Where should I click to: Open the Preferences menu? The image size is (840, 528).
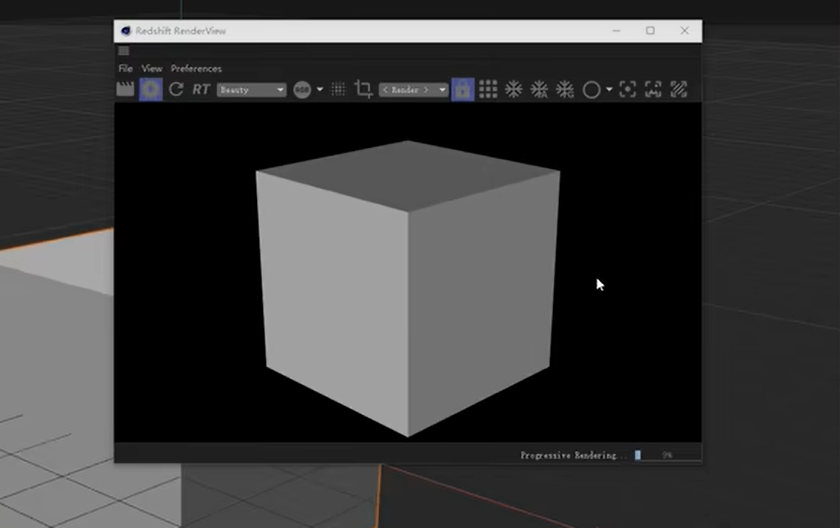(196, 68)
